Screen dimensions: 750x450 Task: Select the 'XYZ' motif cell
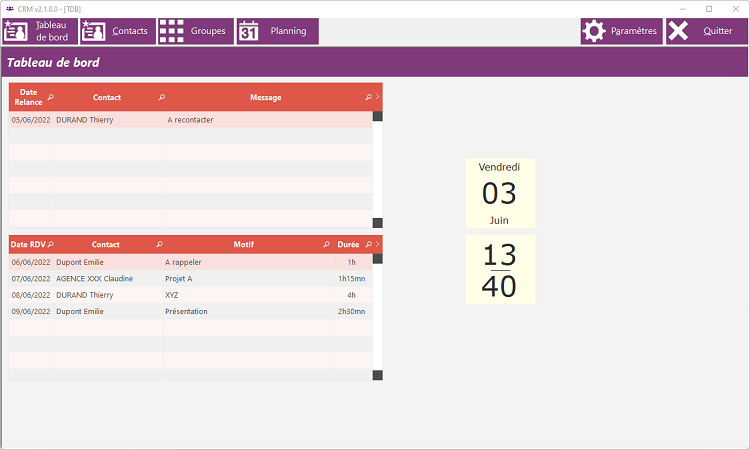247,295
